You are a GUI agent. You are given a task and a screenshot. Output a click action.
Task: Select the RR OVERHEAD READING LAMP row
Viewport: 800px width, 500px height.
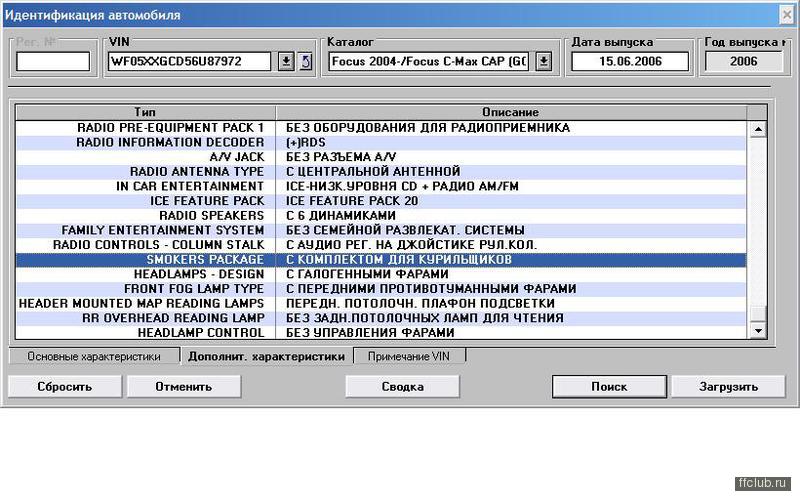(381, 318)
